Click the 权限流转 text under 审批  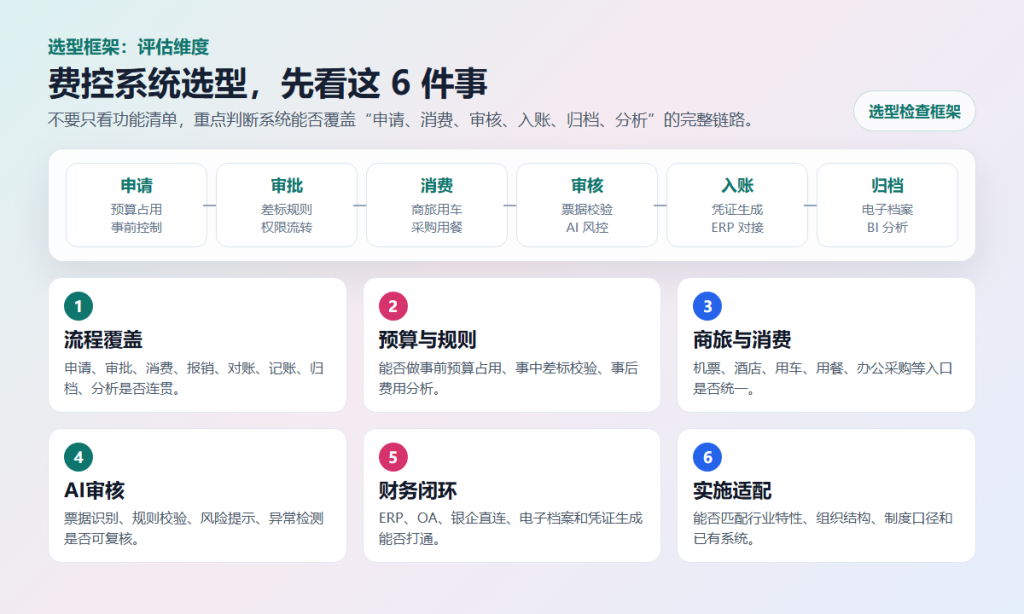pyautogui.click(x=287, y=227)
